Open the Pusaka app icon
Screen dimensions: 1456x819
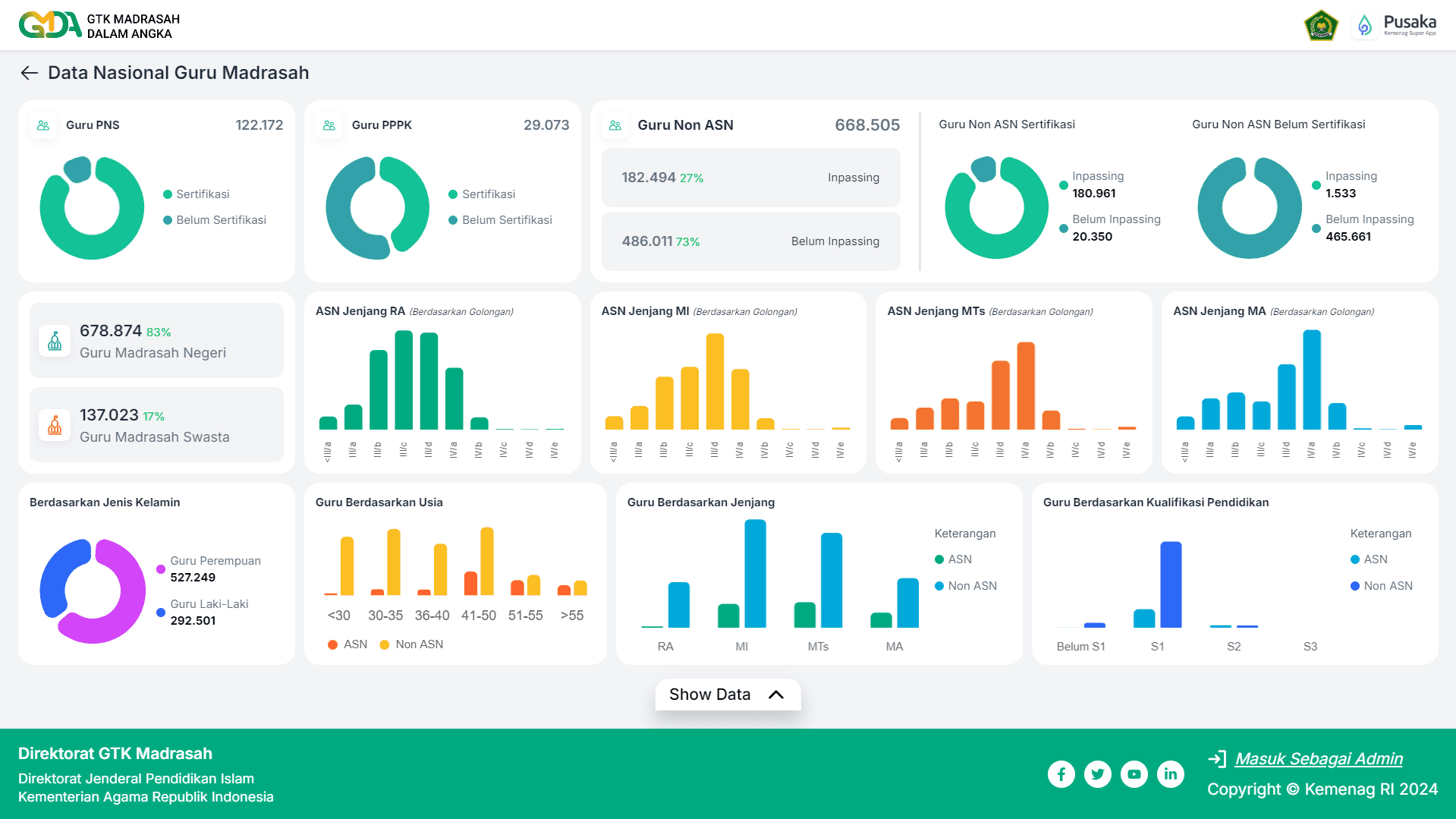click(1365, 24)
